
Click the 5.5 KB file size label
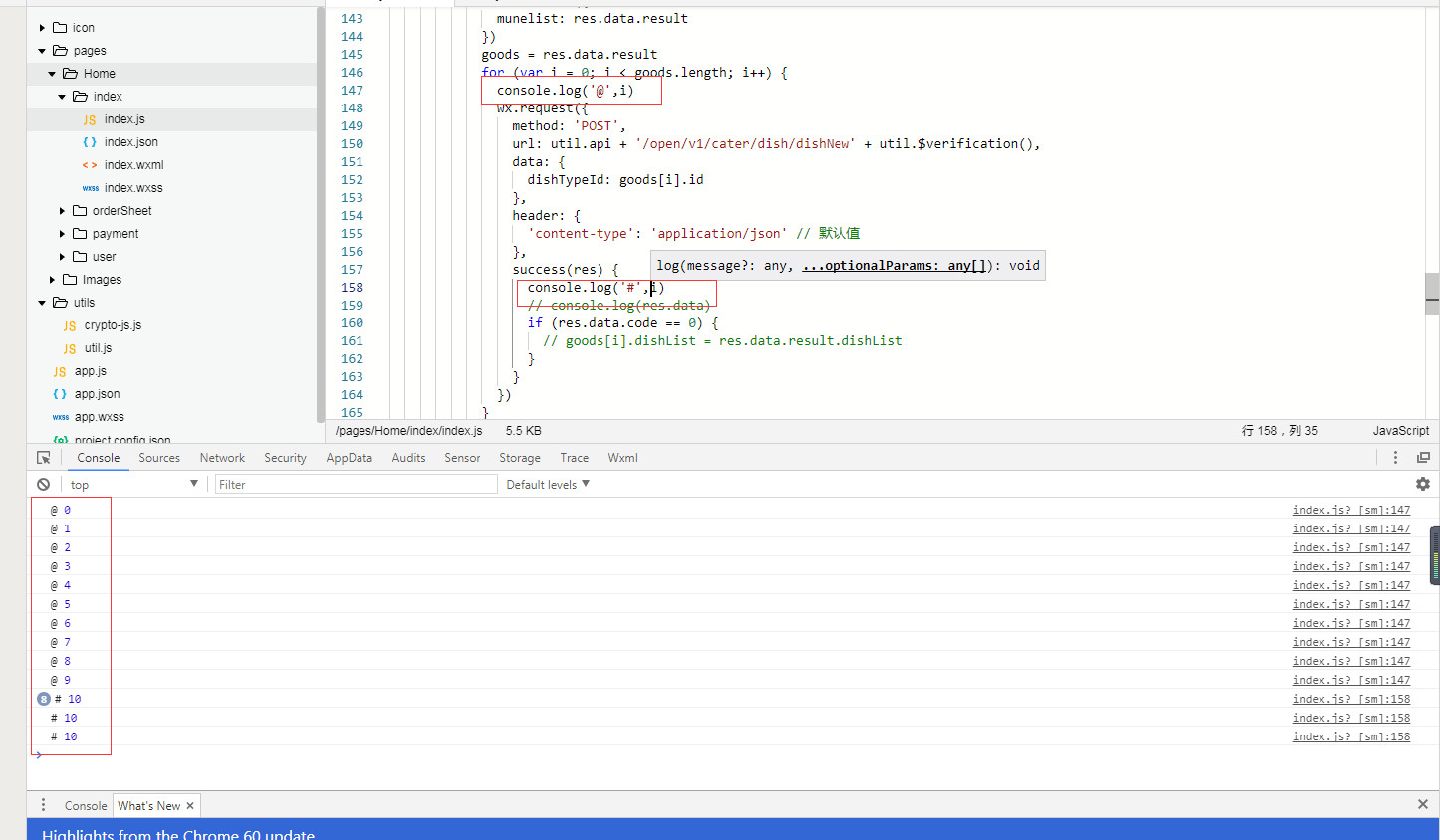point(523,431)
